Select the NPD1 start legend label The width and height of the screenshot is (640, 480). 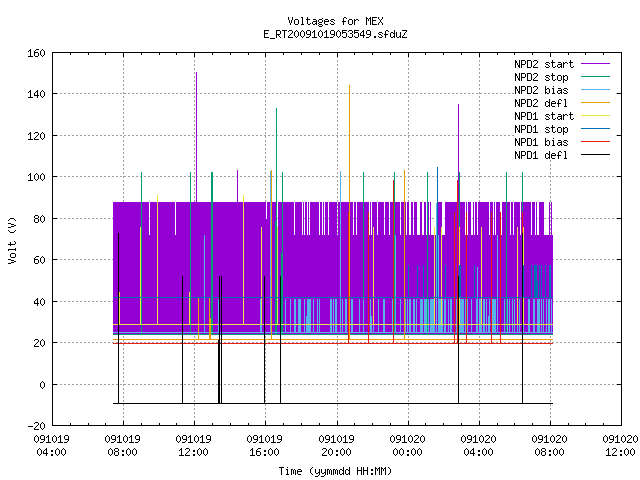point(544,116)
